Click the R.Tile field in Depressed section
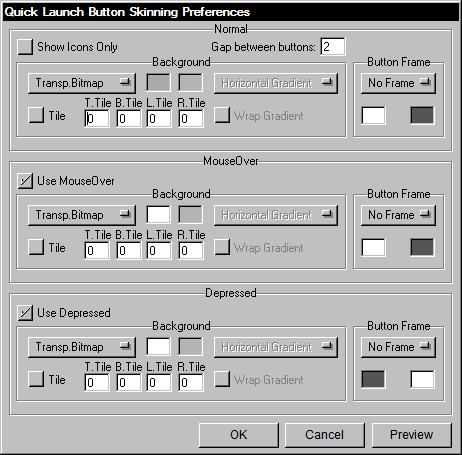Viewport: 462px width, 455px height. click(x=191, y=383)
